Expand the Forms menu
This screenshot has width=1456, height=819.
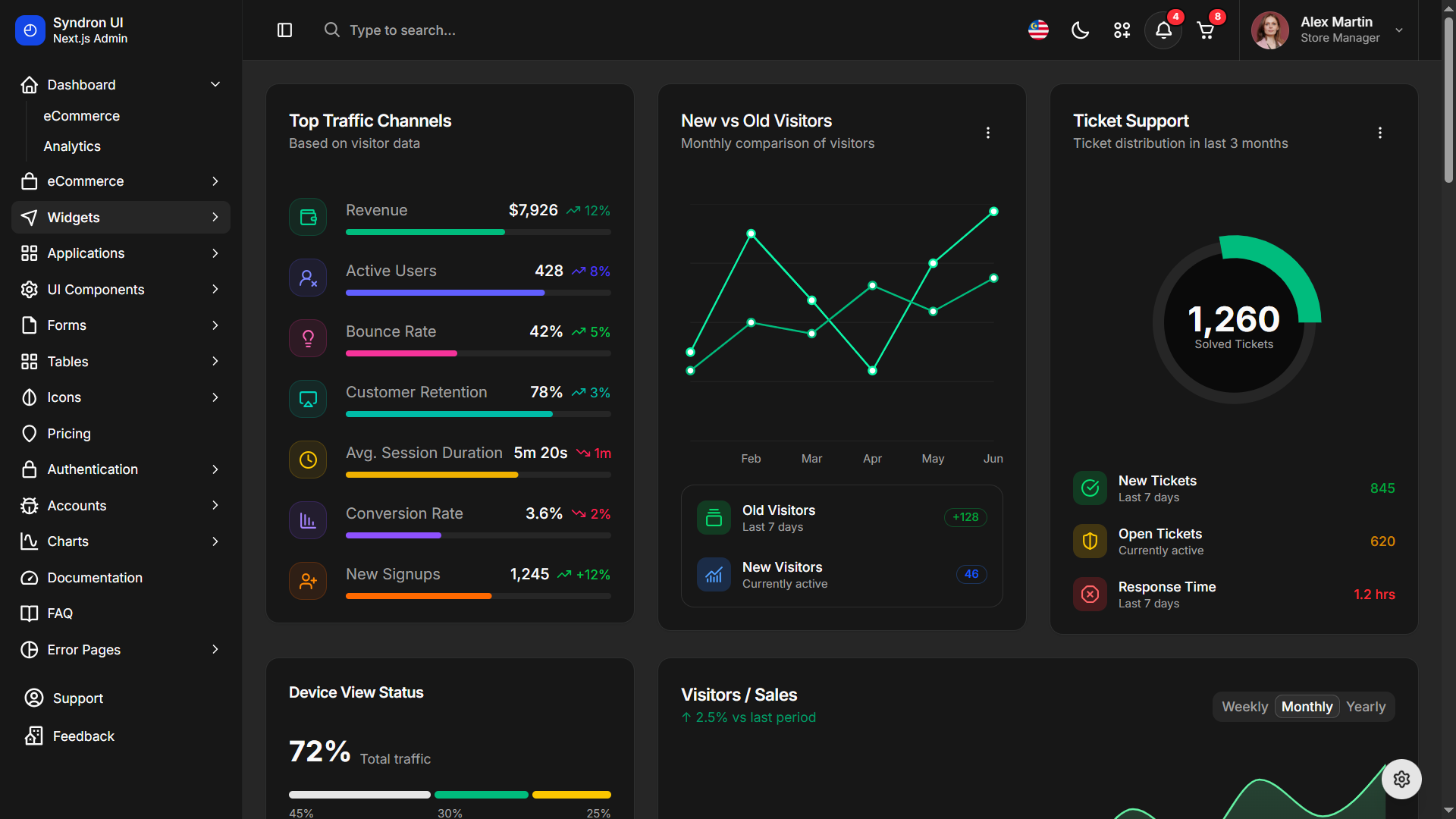coord(121,325)
